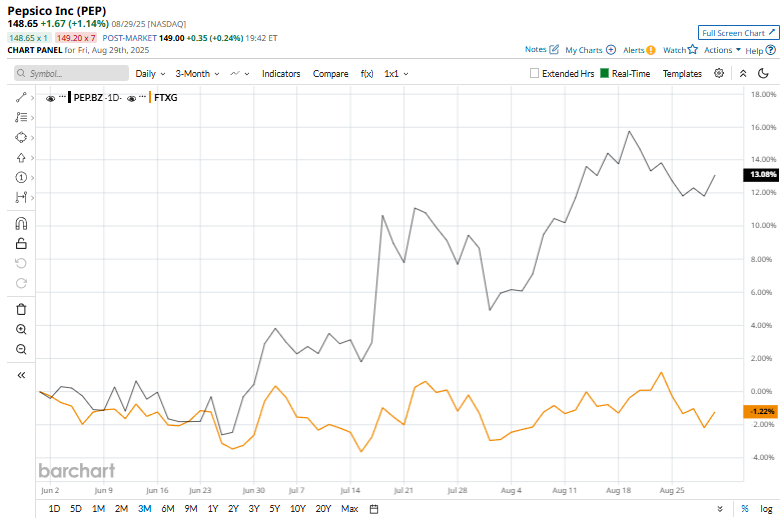Toggle log scale

pyautogui.click(x=766, y=509)
